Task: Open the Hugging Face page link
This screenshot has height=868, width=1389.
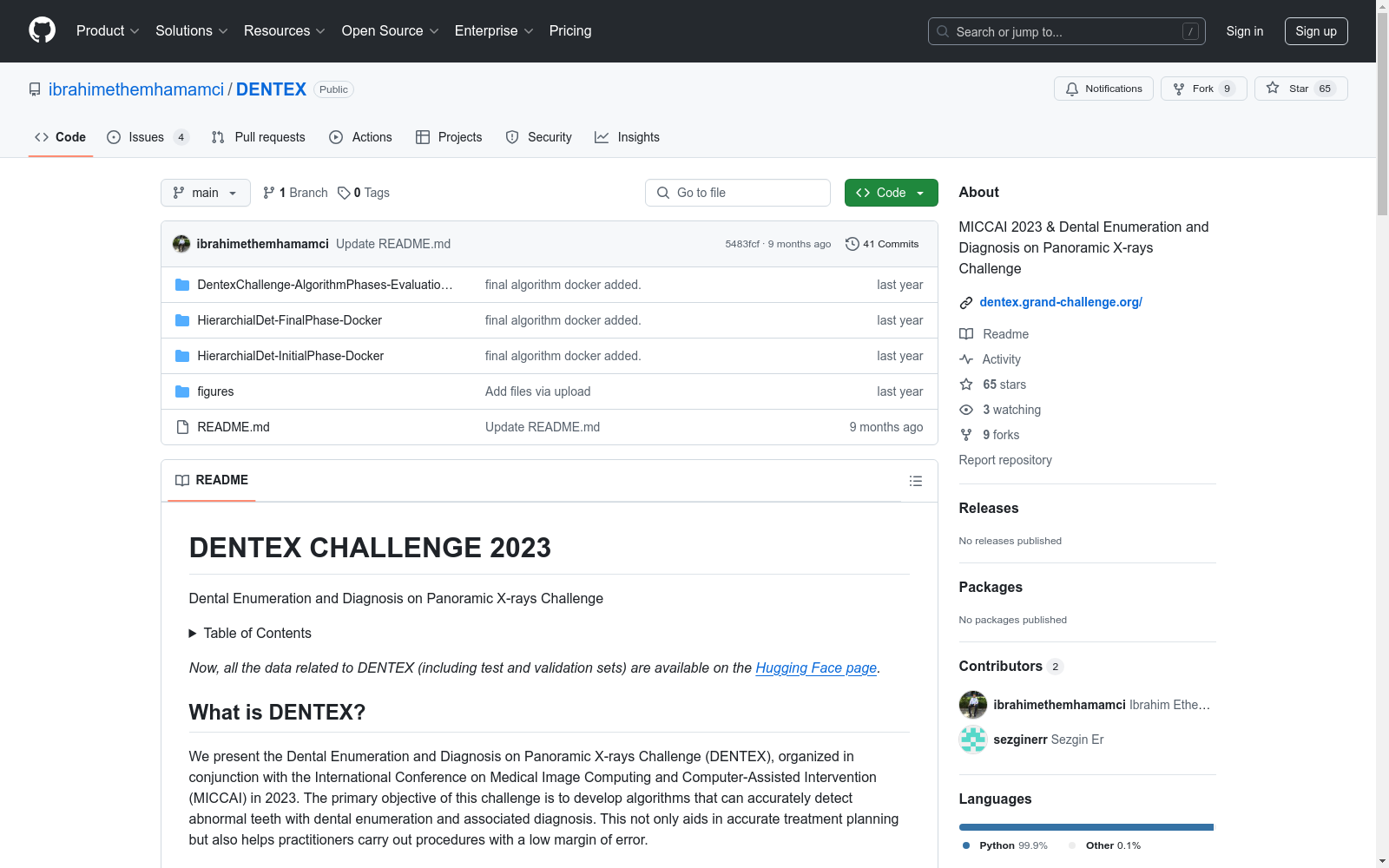Action: click(x=816, y=667)
